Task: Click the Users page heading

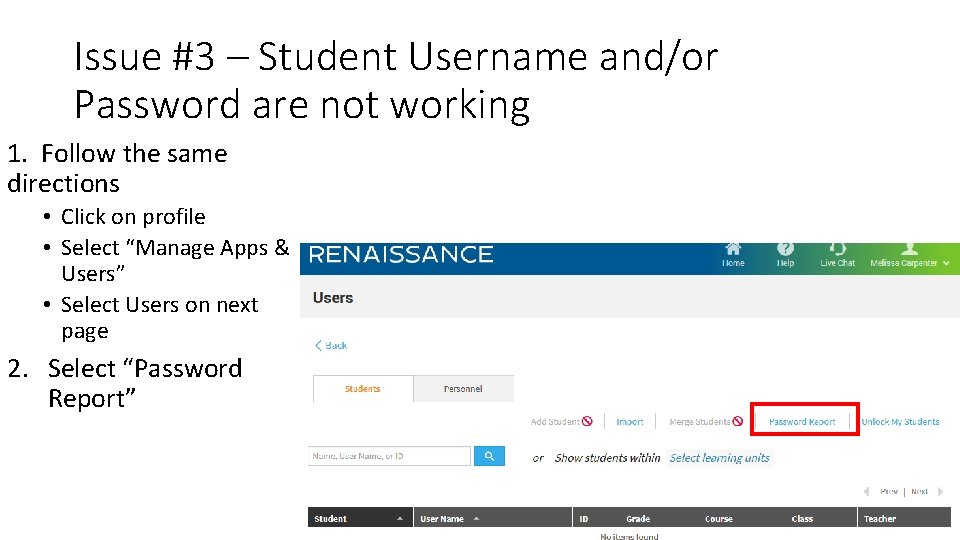Action: tap(333, 298)
